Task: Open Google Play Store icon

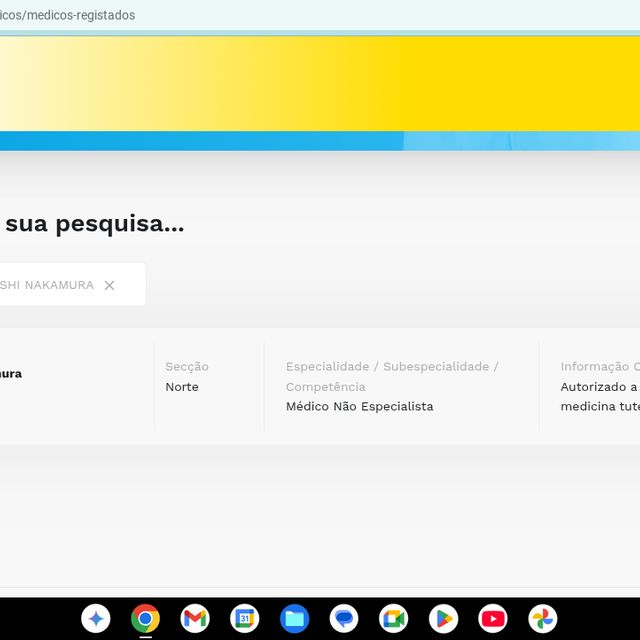Action: tap(443, 618)
